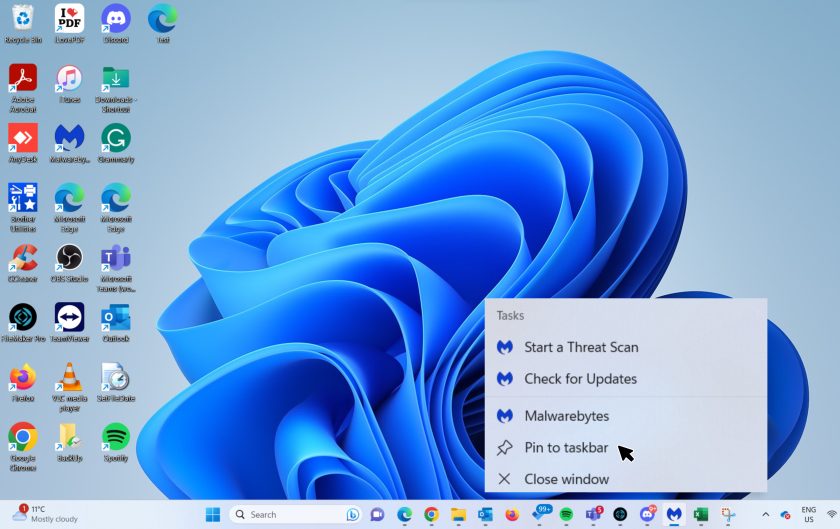This screenshot has height=529, width=840.
Task: Click the Malwarebytes taskbar icon
Action: pyautogui.click(x=674, y=515)
